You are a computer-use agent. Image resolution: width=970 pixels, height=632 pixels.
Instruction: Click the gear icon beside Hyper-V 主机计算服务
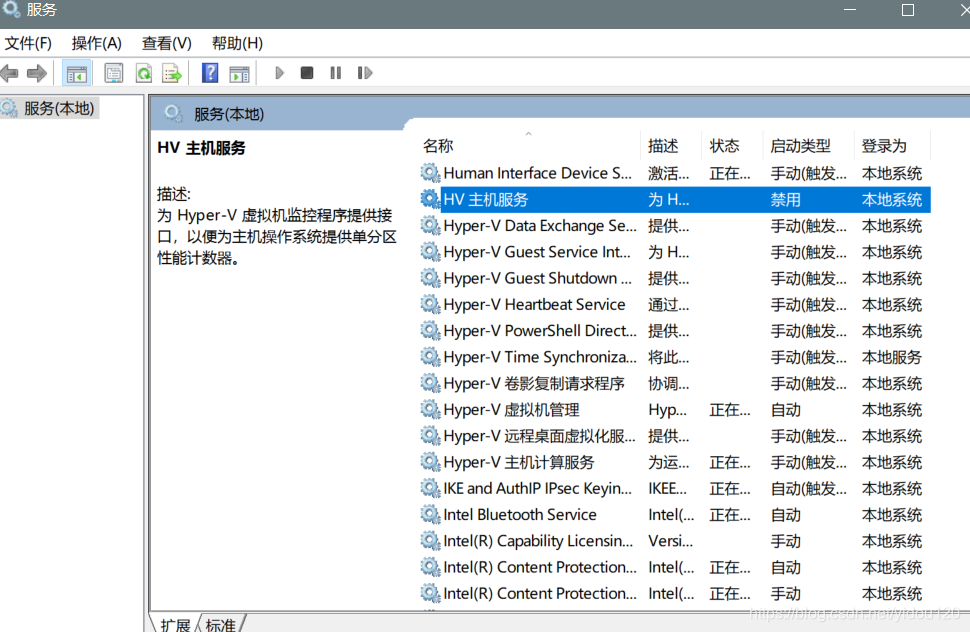pyautogui.click(x=430, y=462)
